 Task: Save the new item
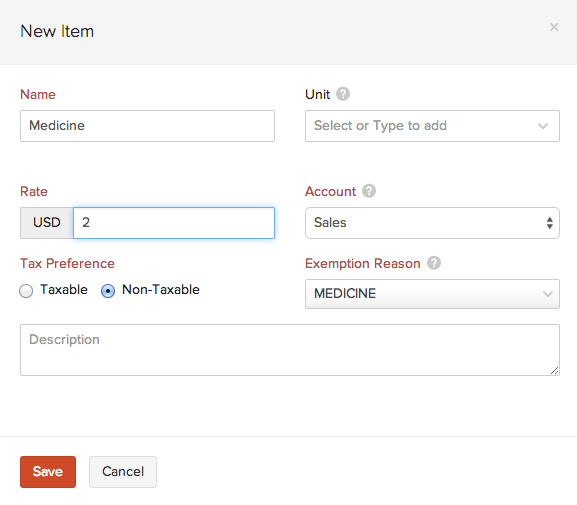(x=48, y=472)
